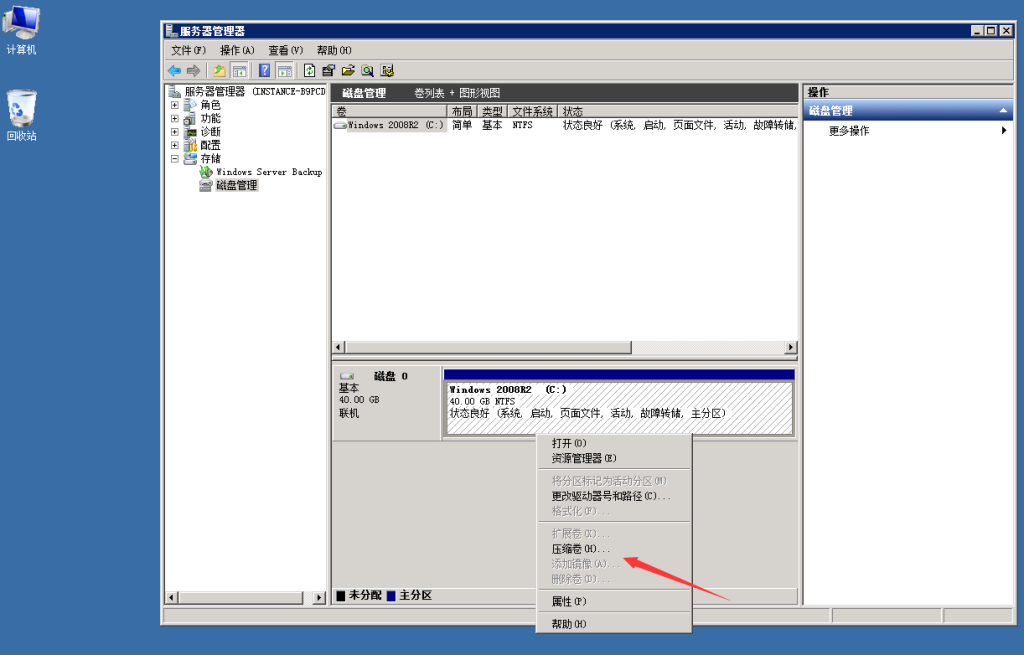Expand the 诊断 tree node
1024x655 pixels.
click(x=174, y=132)
